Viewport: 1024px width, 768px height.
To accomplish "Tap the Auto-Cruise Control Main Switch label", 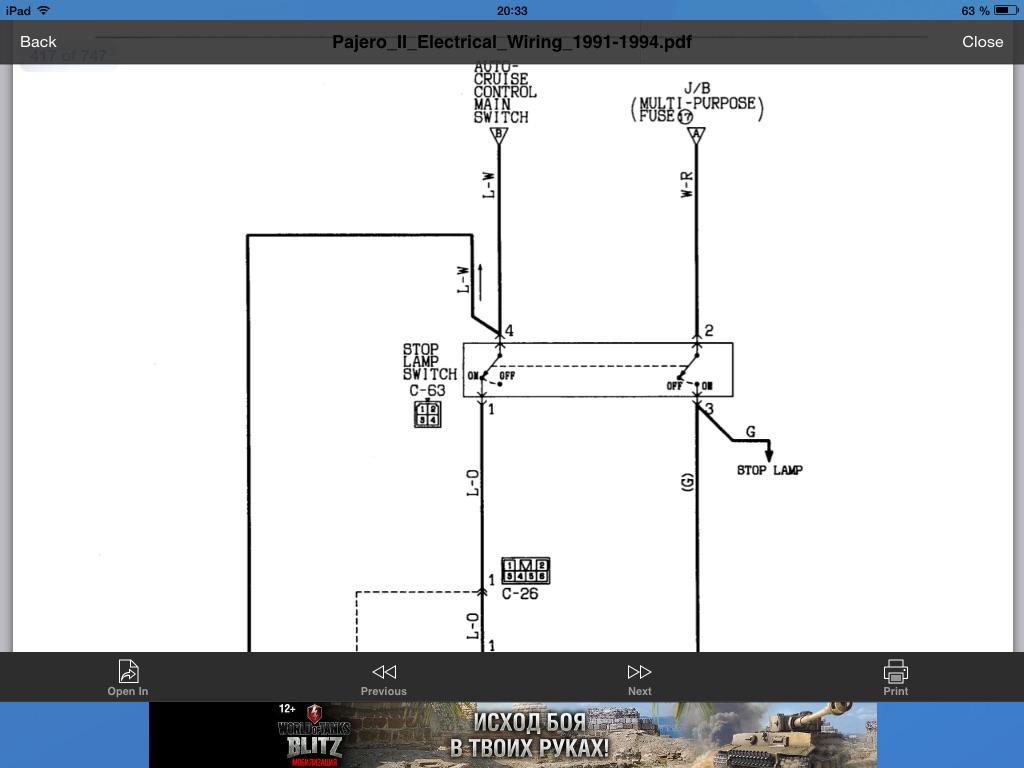I will click(x=504, y=92).
